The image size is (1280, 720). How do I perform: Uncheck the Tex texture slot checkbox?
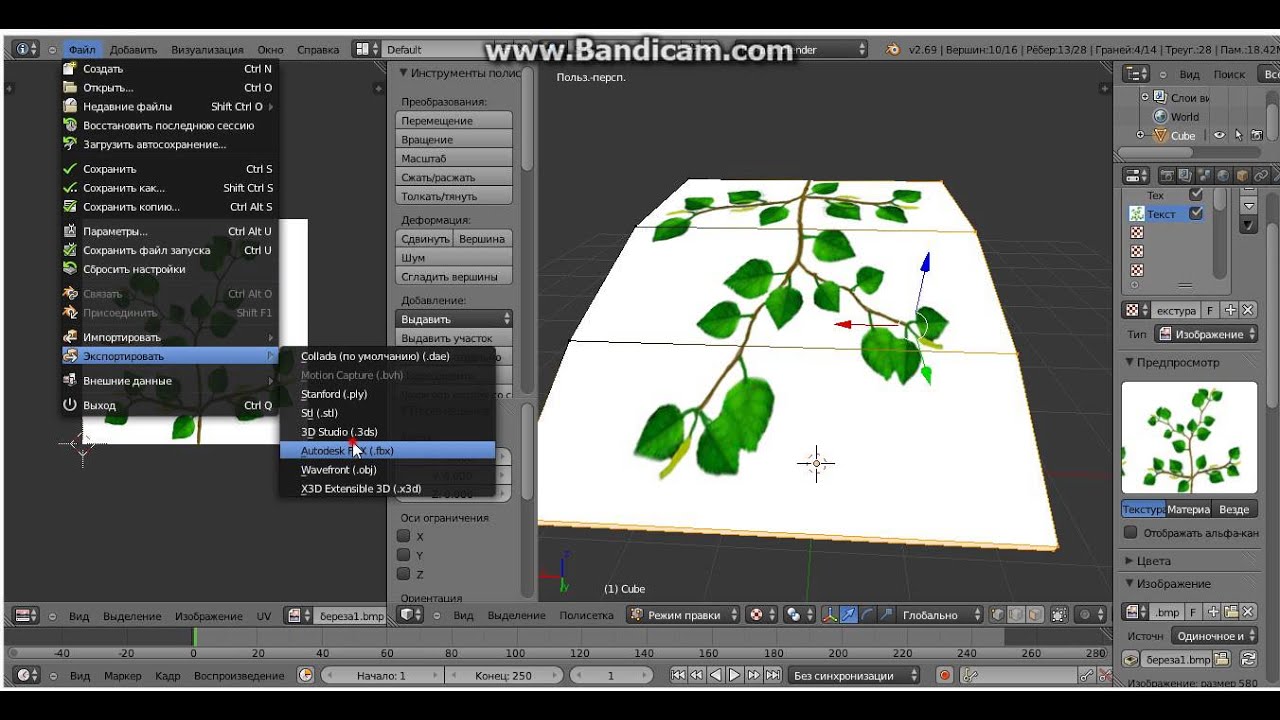pos(1195,194)
